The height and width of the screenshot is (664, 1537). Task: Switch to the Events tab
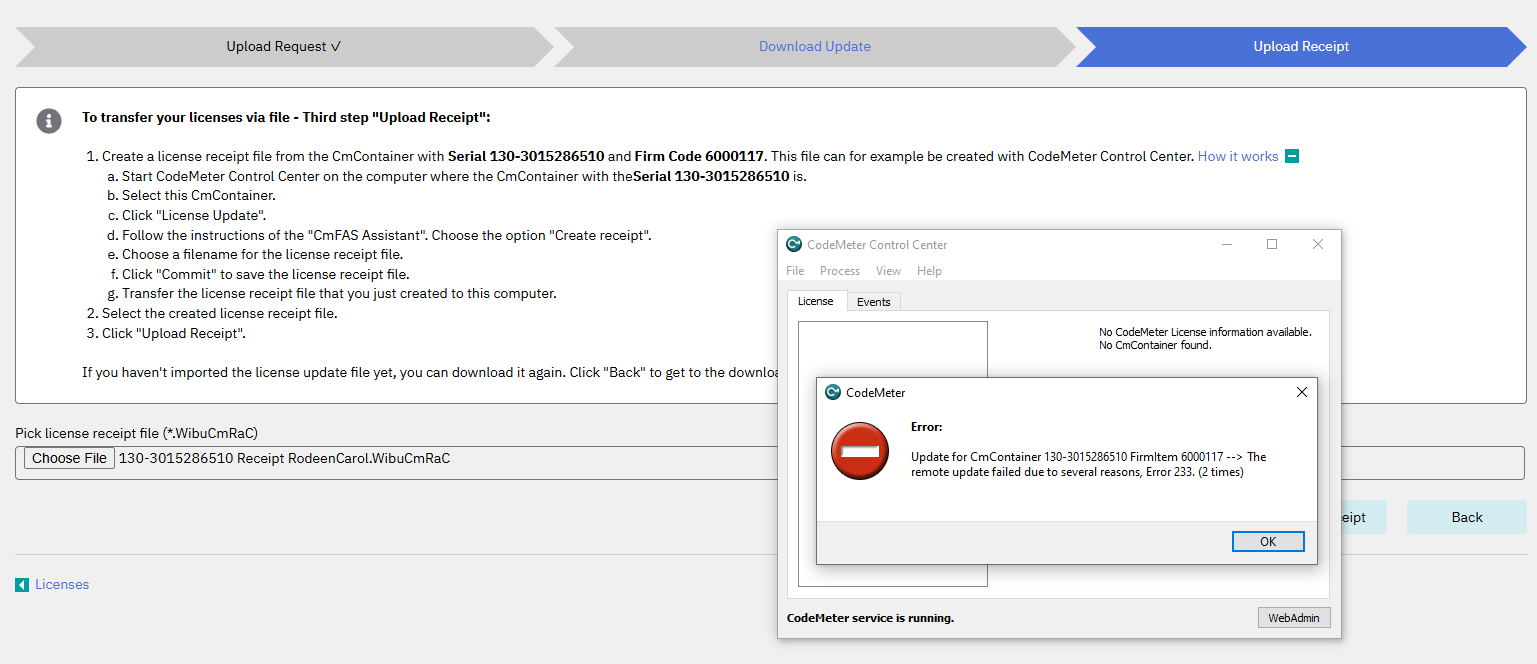(x=874, y=302)
